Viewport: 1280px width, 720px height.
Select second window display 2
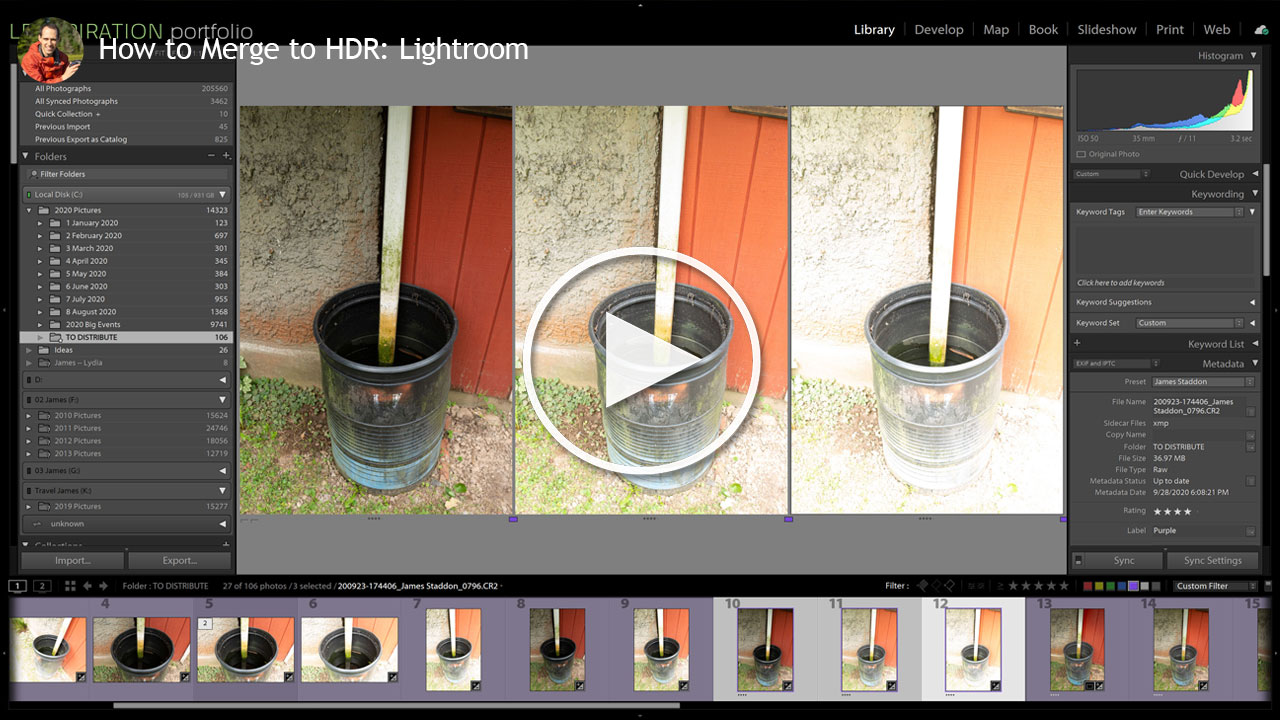[x=42, y=586]
